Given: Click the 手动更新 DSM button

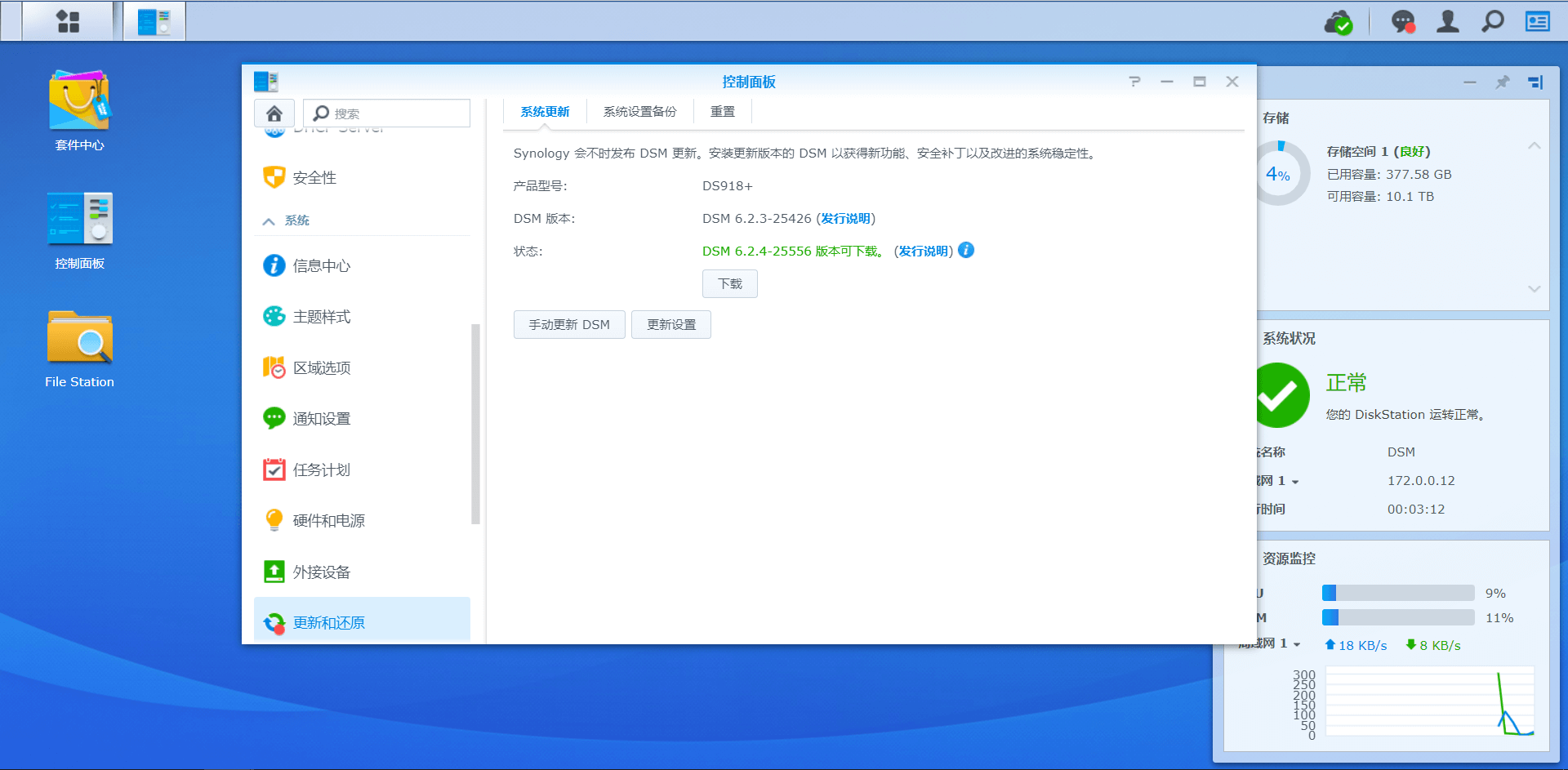Looking at the screenshot, I should tap(568, 325).
